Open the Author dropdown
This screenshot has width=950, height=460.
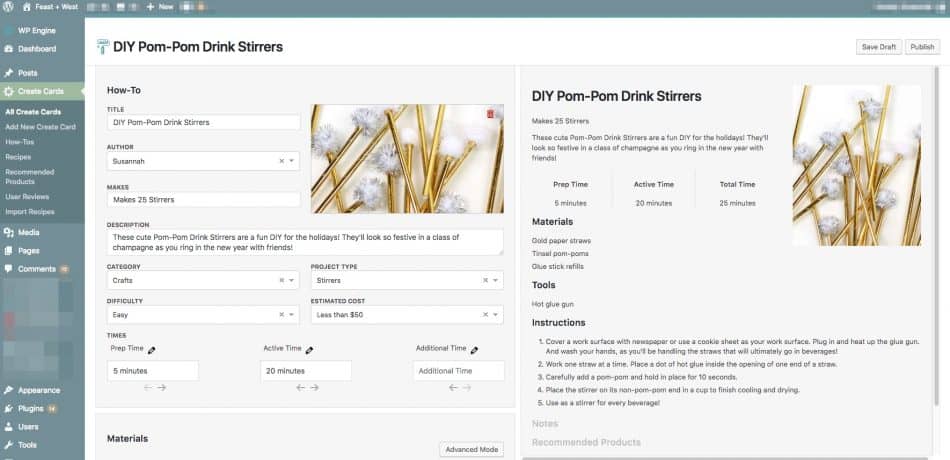point(292,160)
